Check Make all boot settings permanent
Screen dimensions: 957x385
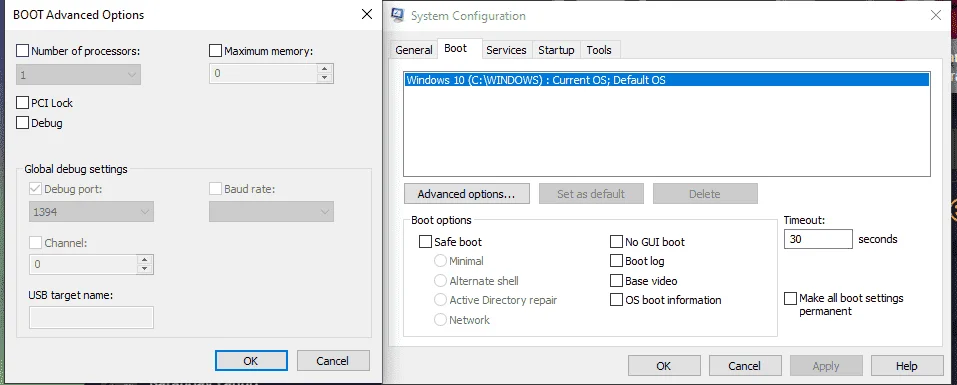point(790,298)
